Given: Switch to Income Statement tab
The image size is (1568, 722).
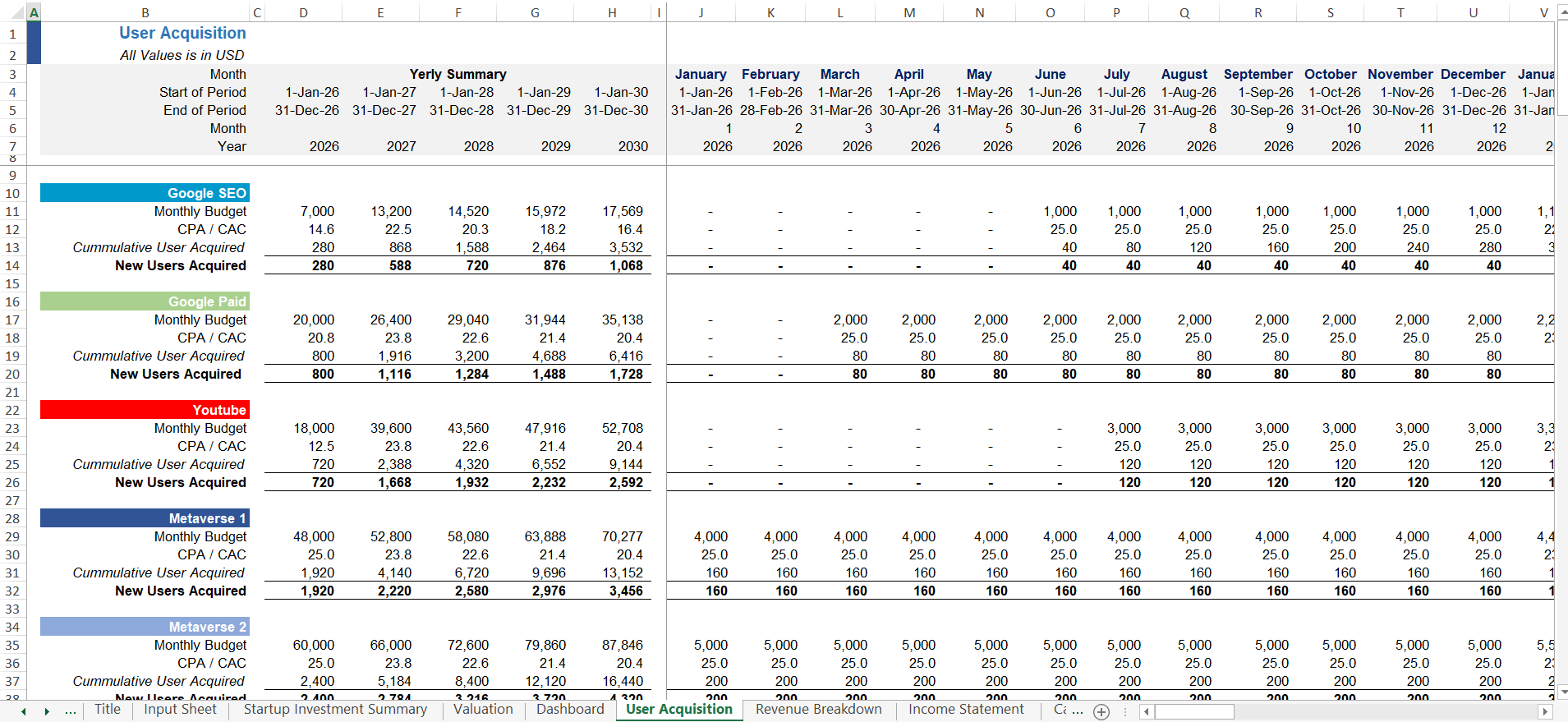Looking at the screenshot, I should [x=966, y=710].
